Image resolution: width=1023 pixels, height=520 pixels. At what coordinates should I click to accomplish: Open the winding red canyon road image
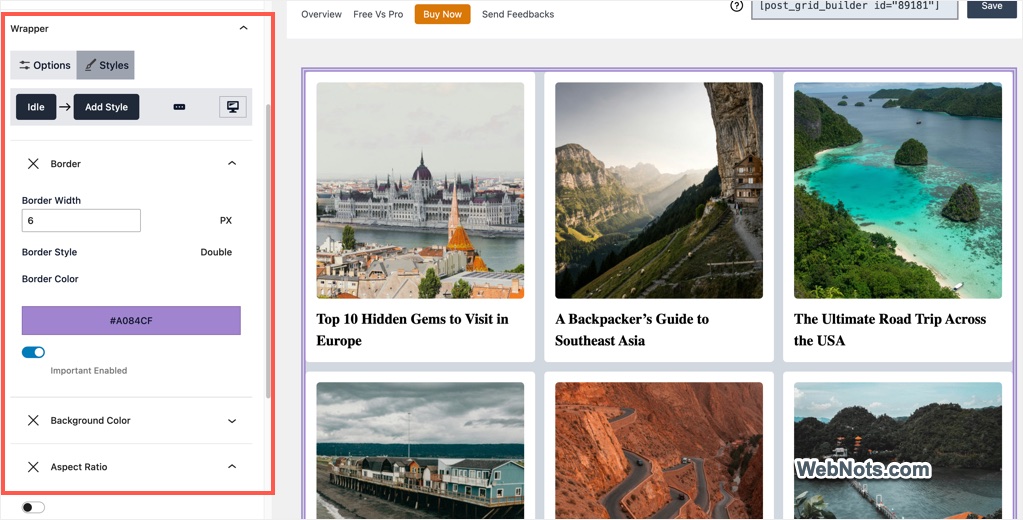[659, 451]
